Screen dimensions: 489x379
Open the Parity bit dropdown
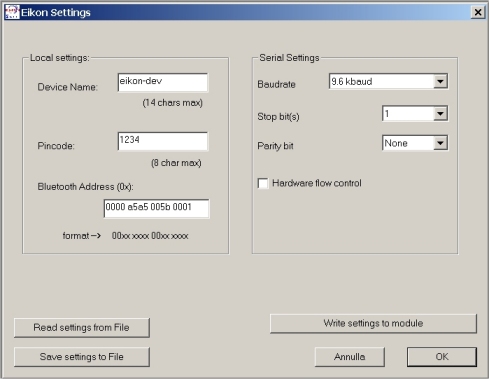click(440, 143)
